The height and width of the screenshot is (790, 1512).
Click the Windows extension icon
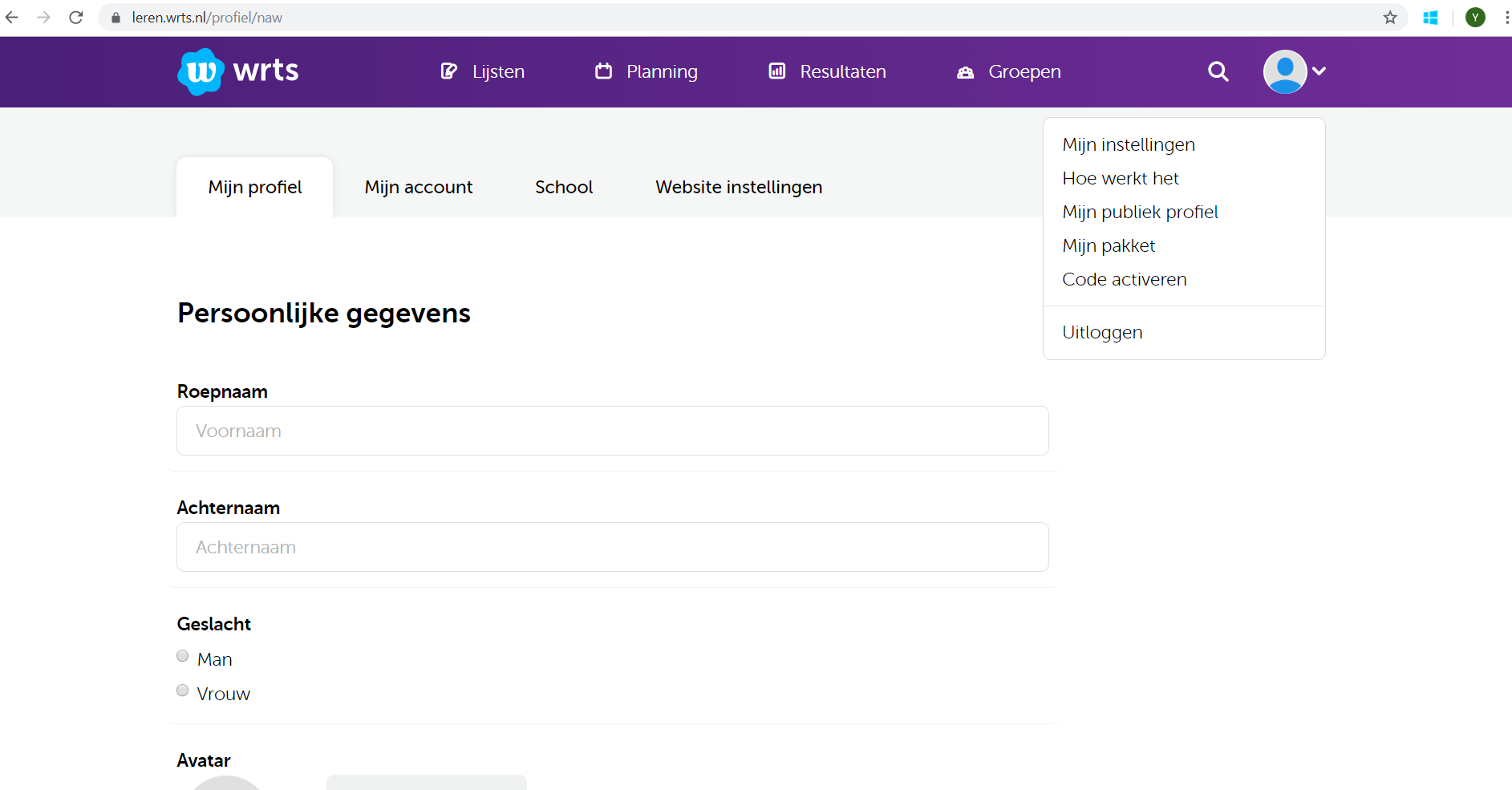[1430, 17]
